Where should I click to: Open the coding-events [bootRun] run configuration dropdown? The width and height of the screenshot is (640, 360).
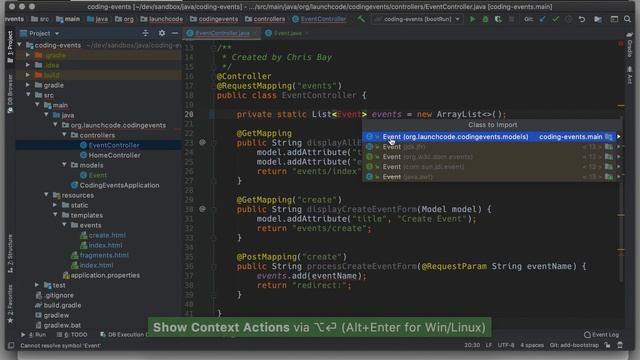[x=417, y=19]
